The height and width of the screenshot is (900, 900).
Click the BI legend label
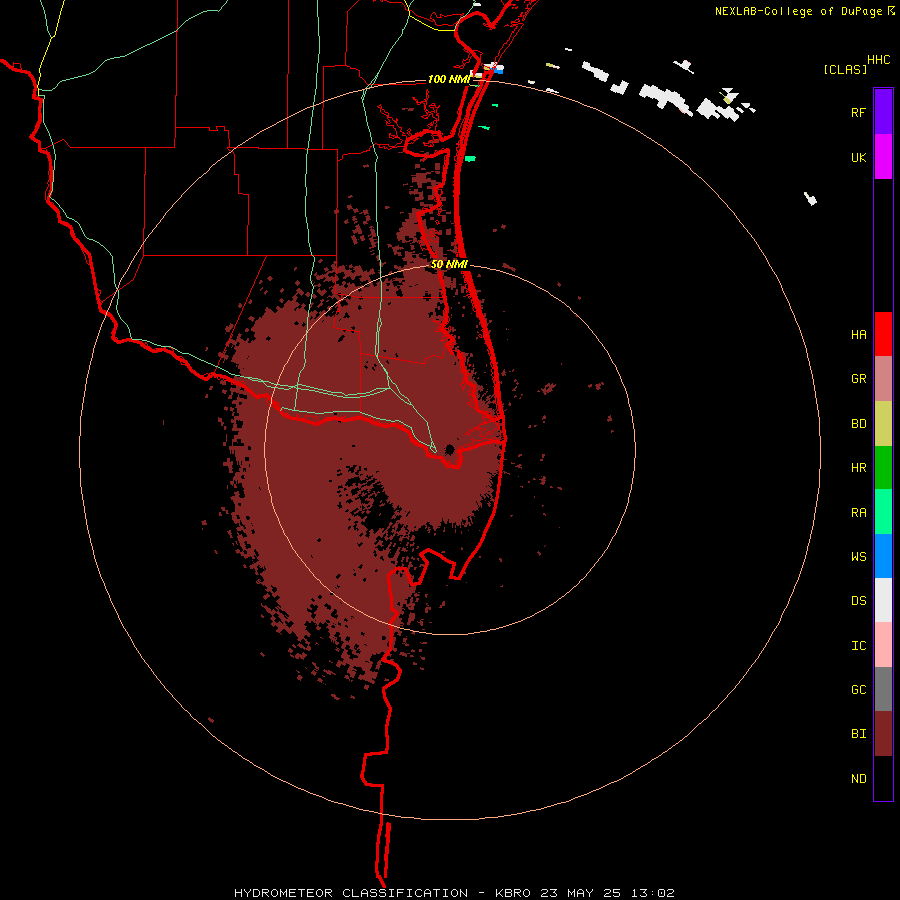click(859, 734)
